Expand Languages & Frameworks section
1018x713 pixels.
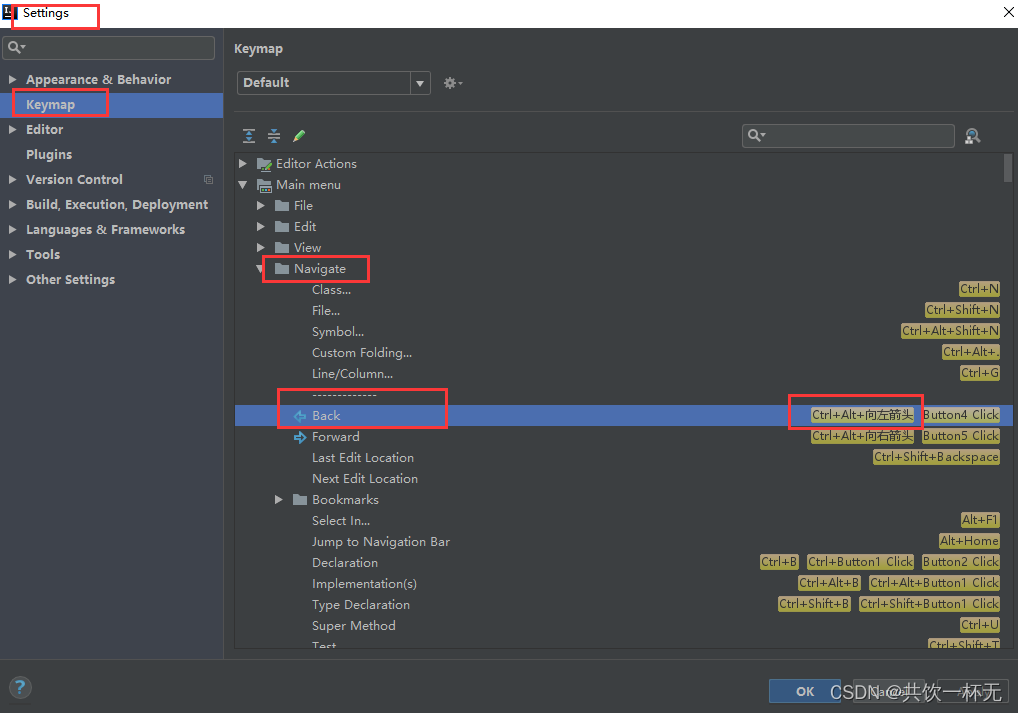[x=12, y=229]
